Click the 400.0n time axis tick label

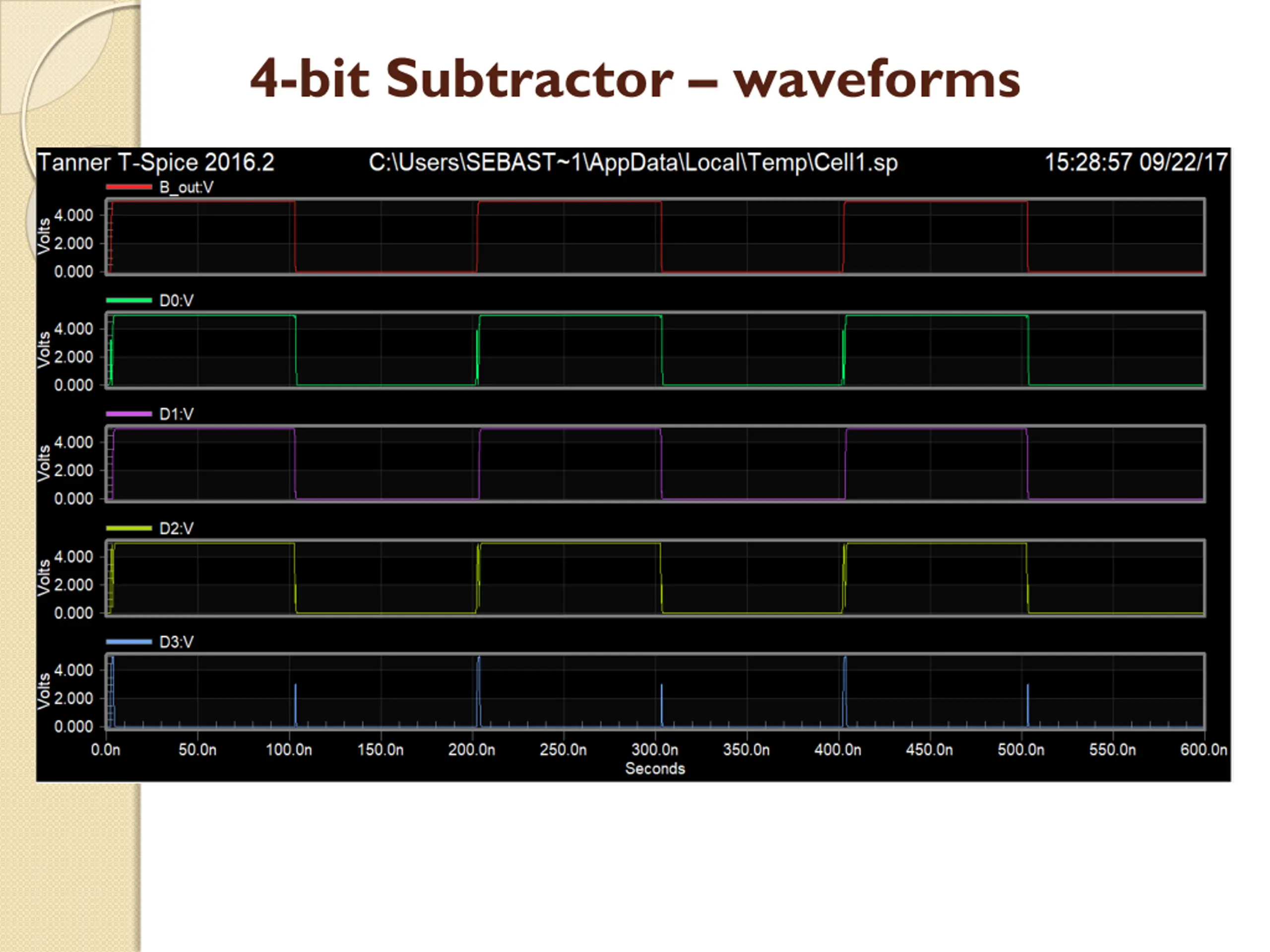coord(838,750)
